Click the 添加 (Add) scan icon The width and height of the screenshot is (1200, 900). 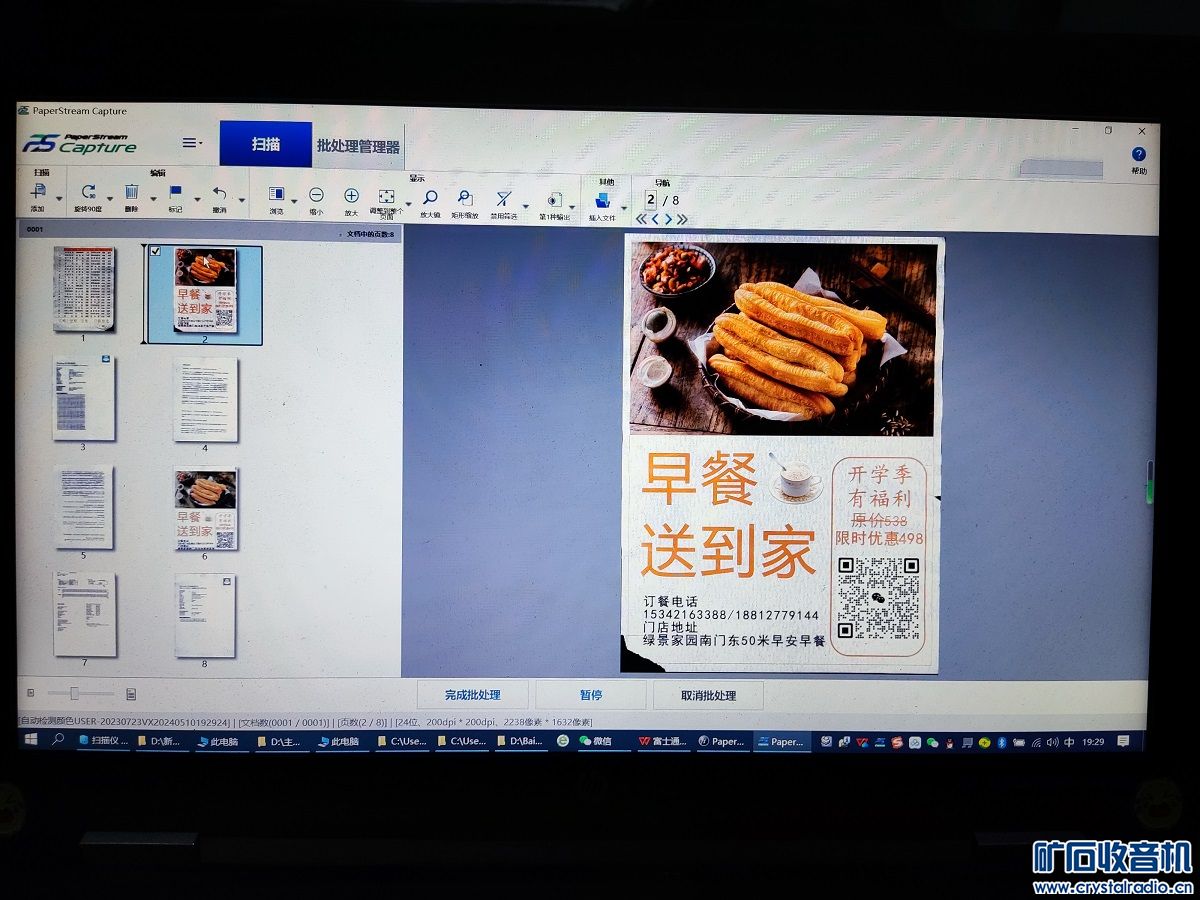39,191
